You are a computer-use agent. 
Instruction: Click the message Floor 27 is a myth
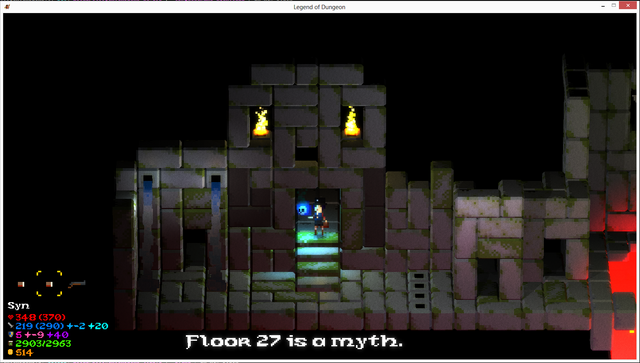(x=294, y=341)
